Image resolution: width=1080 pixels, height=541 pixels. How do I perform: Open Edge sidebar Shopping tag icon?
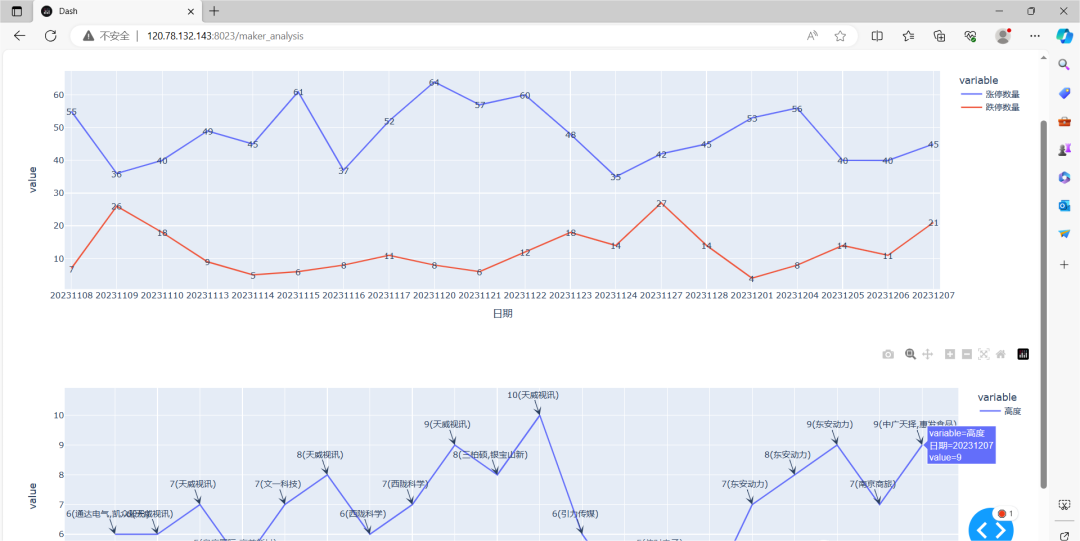(1064, 92)
